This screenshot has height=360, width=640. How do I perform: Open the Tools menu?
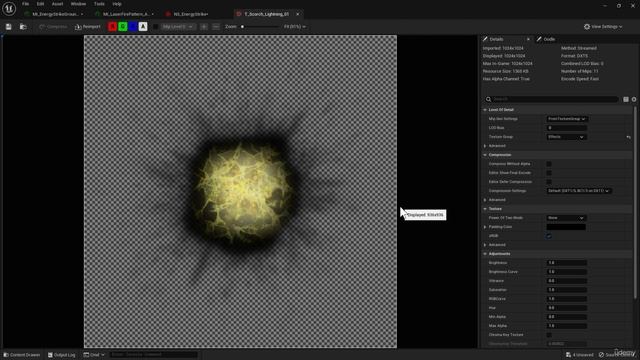click(99, 4)
